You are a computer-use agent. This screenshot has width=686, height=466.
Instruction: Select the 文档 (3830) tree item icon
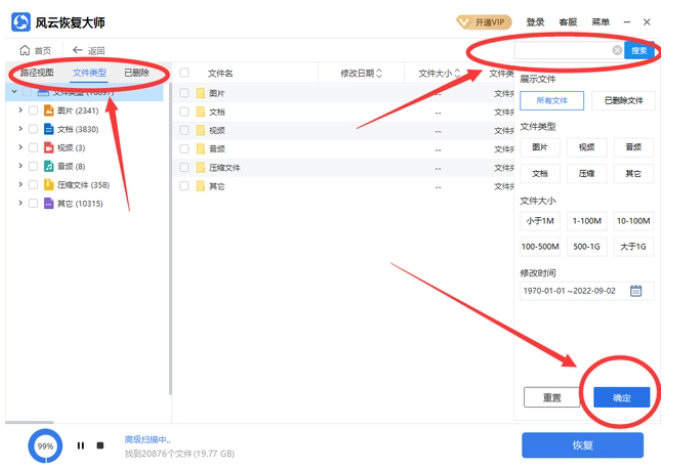point(48,129)
